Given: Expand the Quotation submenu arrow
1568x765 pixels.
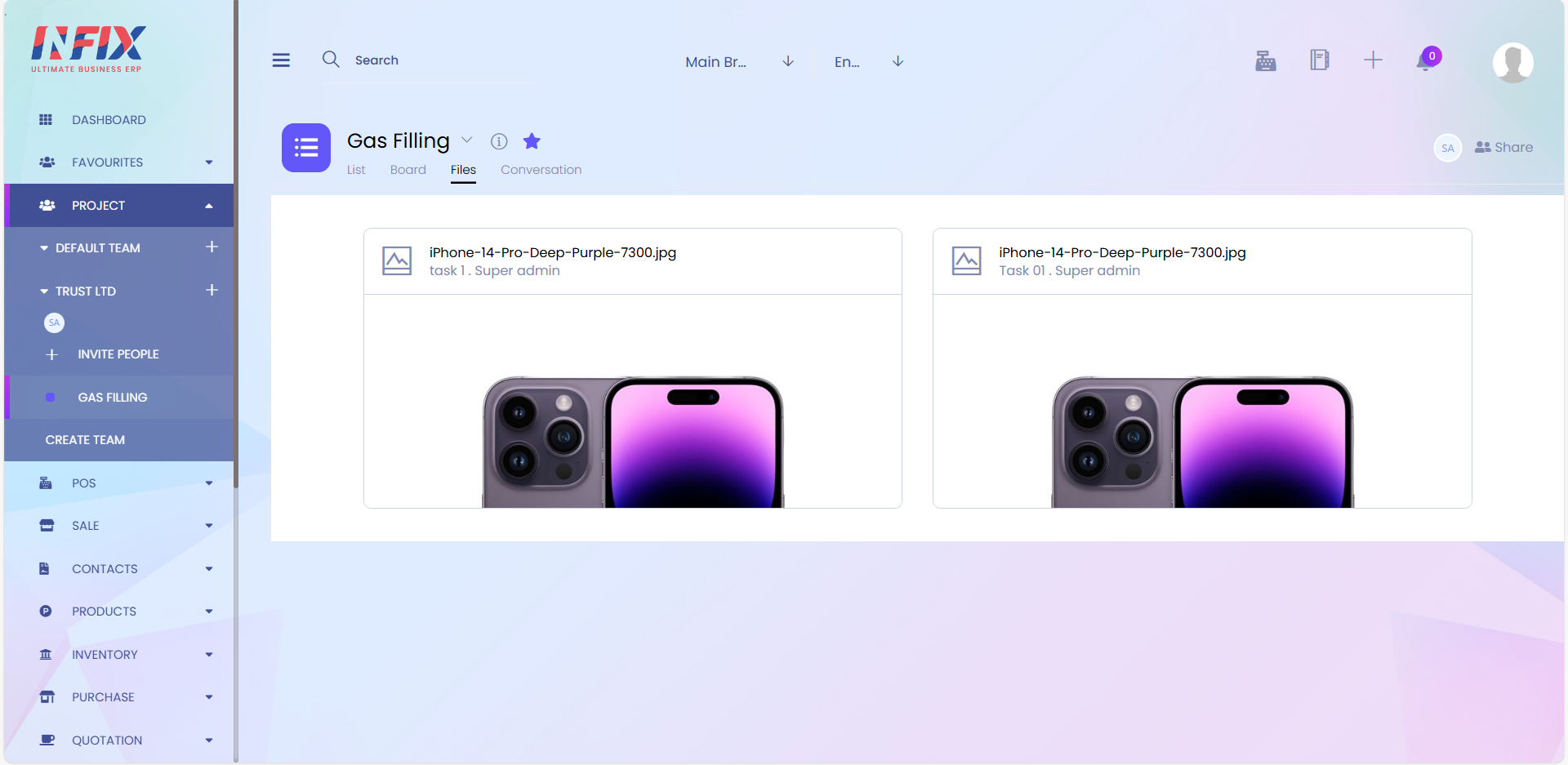Looking at the screenshot, I should click(209, 741).
